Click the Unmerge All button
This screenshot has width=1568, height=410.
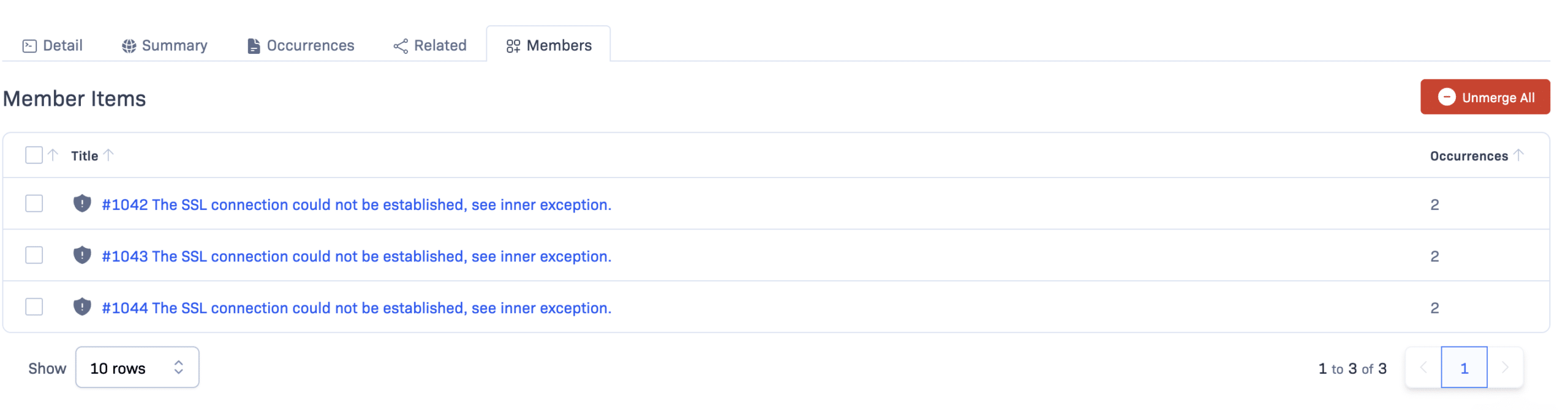(x=1485, y=97)
